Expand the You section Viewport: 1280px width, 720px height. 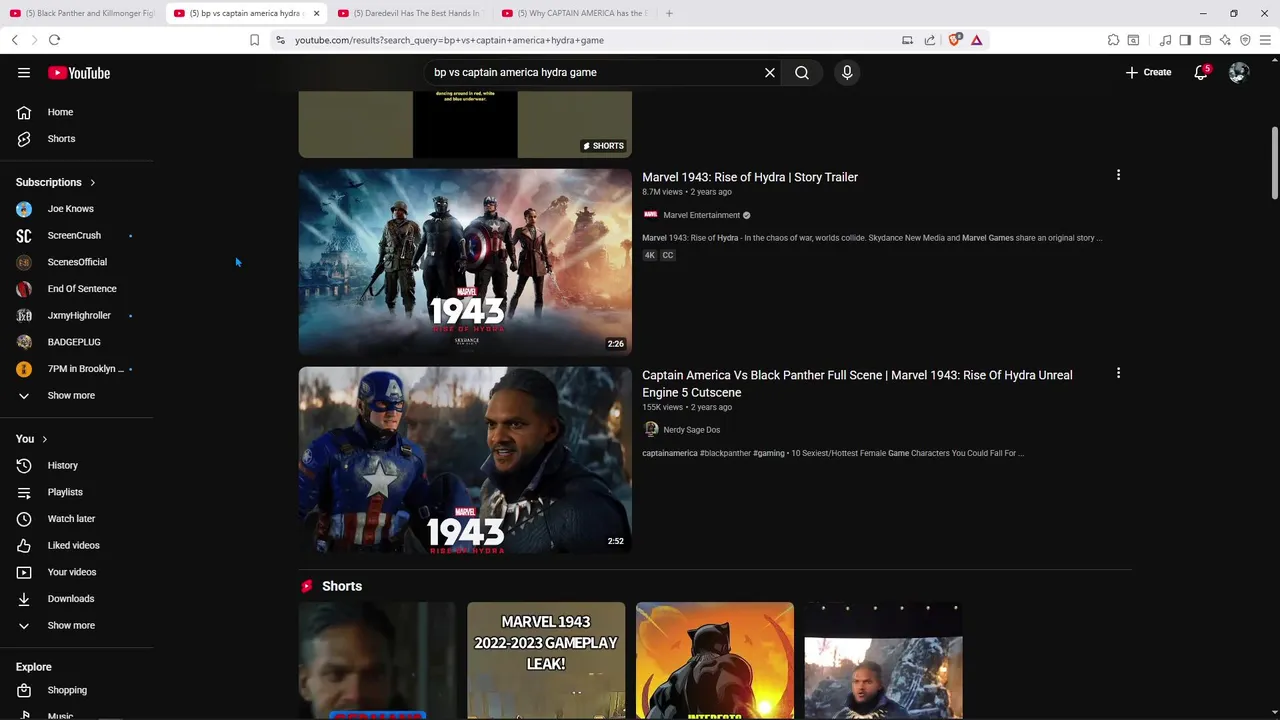pyautogui.click(x=32, y=439)
